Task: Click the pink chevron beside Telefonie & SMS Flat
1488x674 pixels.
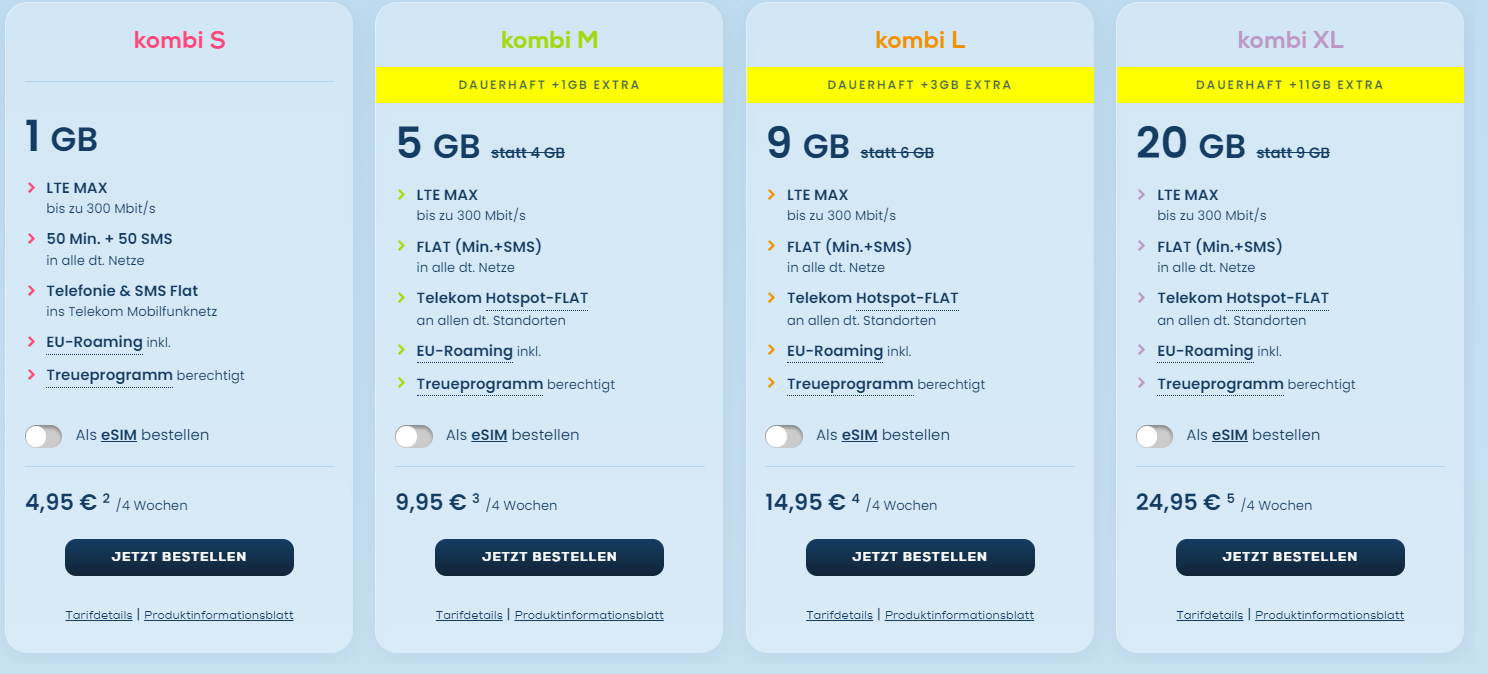Action: pos(31,291)
